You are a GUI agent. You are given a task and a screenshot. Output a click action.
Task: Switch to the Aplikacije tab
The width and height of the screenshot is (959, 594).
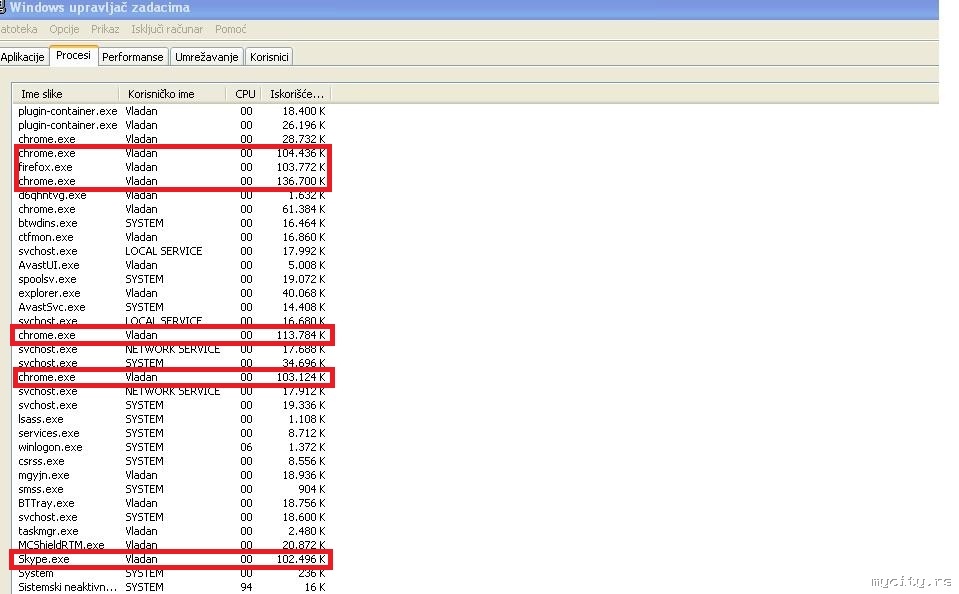[x=23, y=57]
